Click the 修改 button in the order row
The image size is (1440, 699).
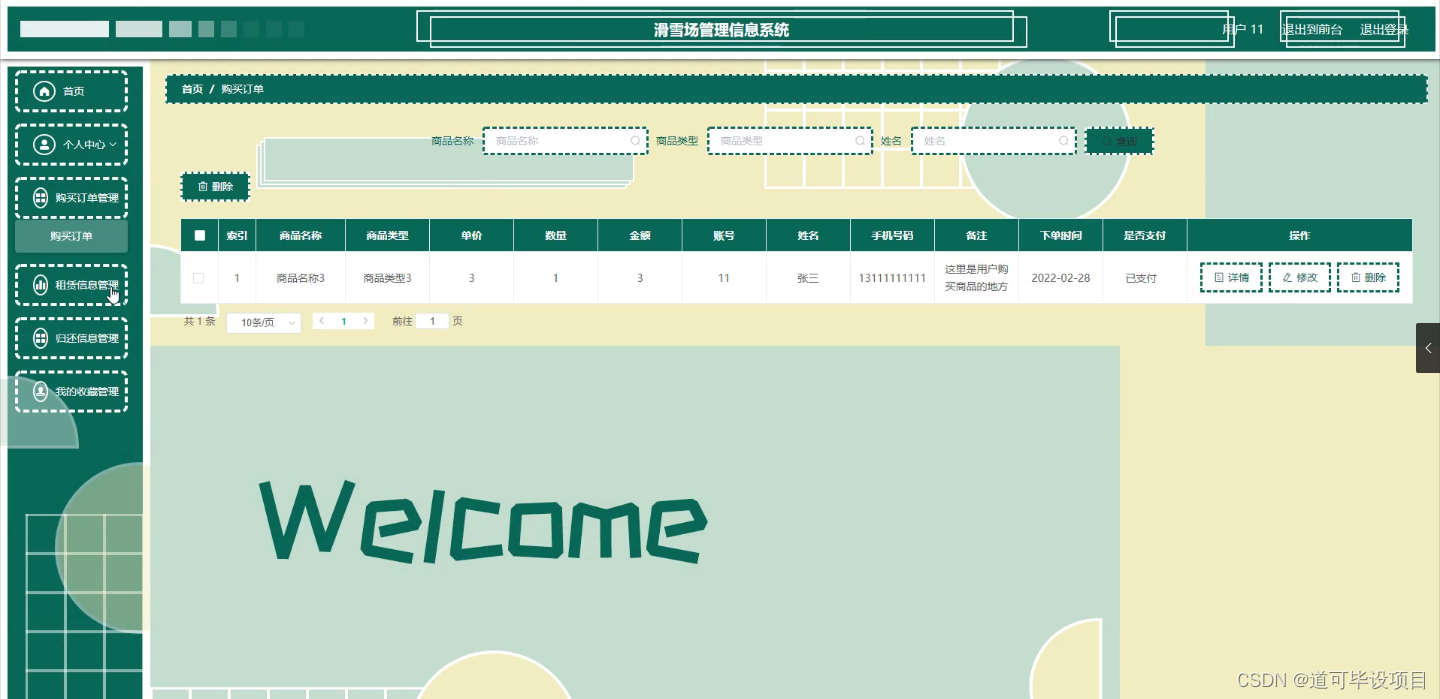(x=1299, y=277)
